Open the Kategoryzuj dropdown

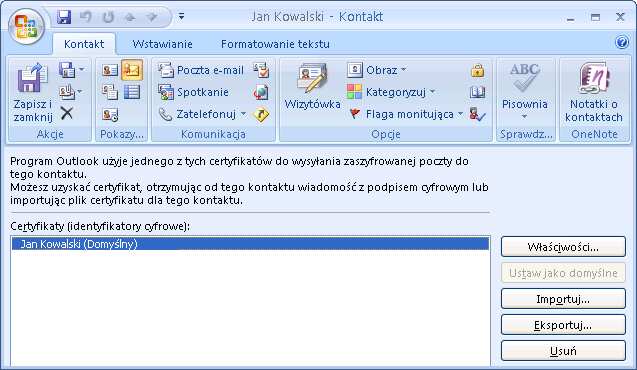tap(391, 92)
